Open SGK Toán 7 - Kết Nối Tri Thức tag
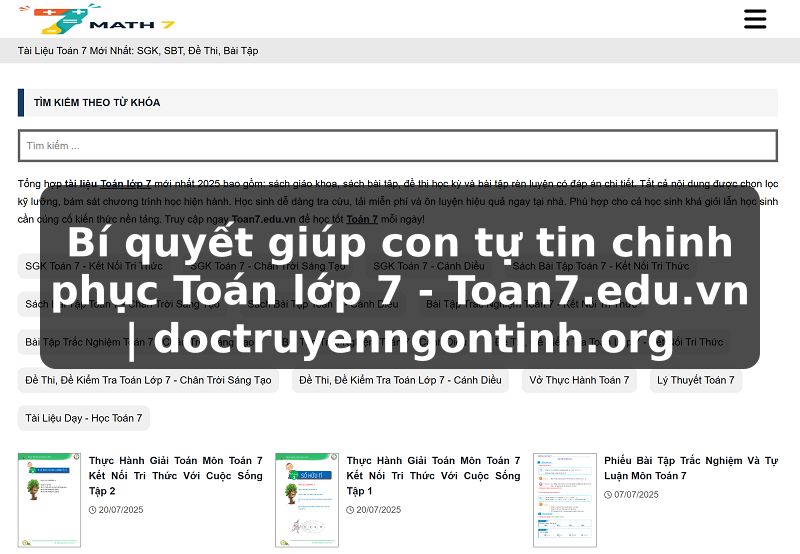This screenshot has height=554, width=800. [x=94, y=266]
